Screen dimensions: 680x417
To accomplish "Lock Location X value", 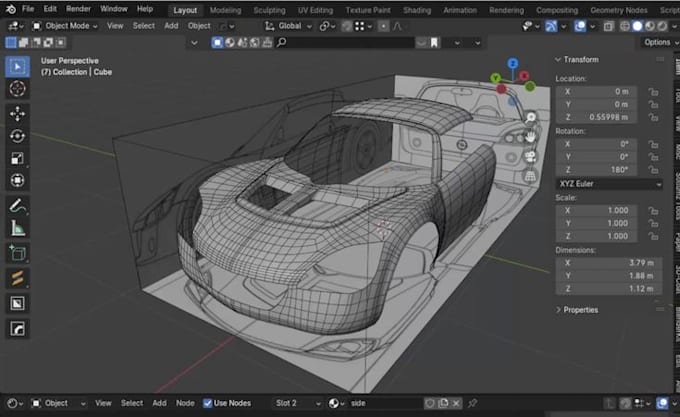I will (653, 92).
